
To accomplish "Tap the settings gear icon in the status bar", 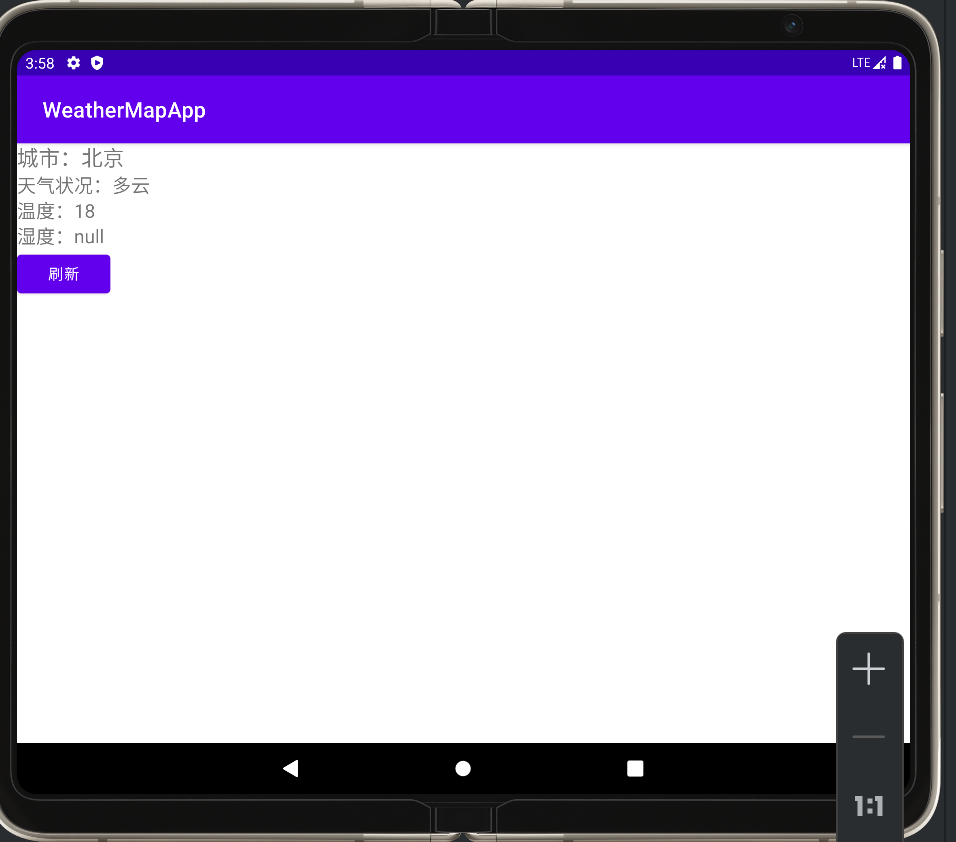I will coord(73,63).
